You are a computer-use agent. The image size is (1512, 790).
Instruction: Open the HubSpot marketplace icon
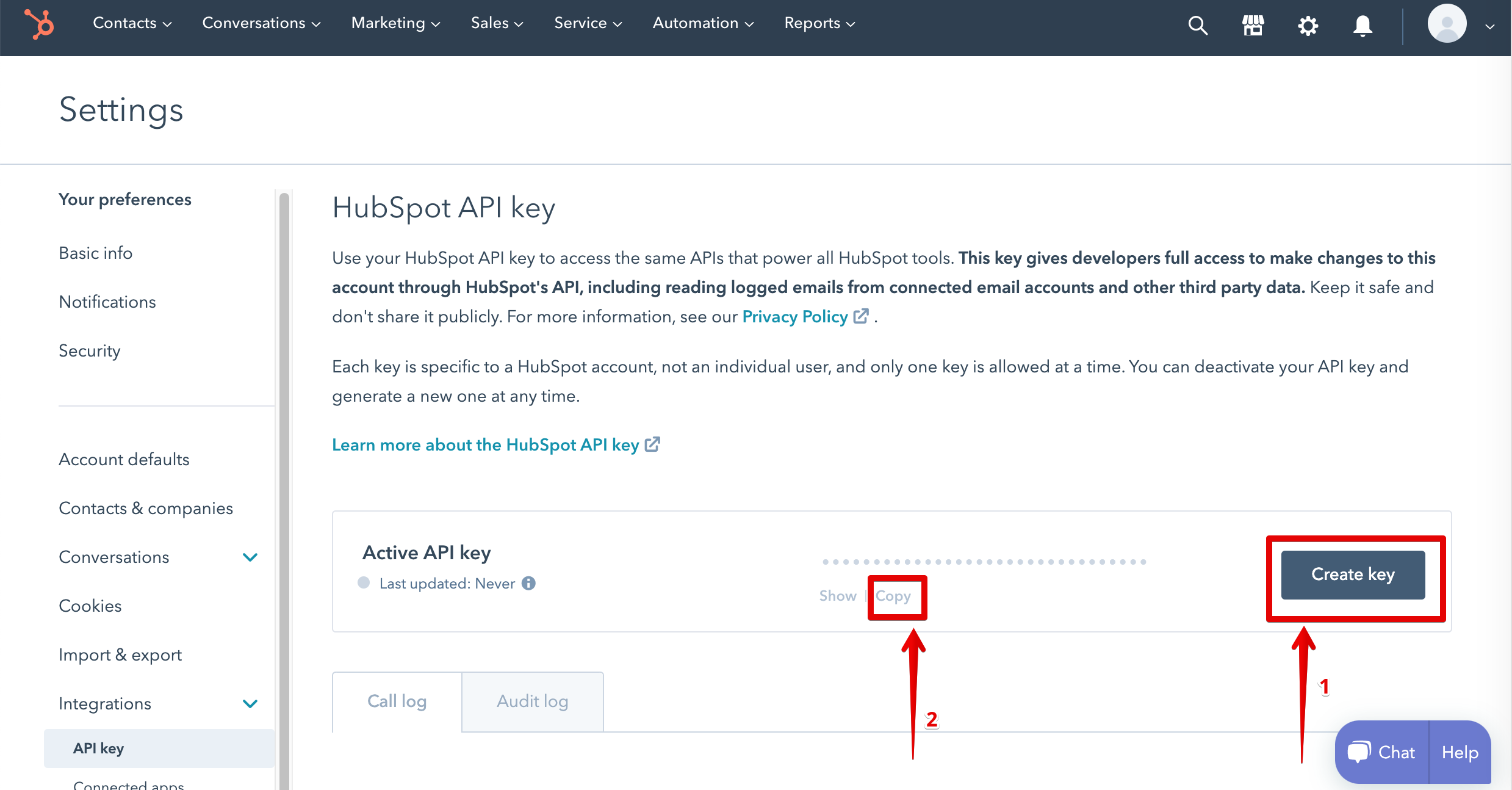(1253, 26)
